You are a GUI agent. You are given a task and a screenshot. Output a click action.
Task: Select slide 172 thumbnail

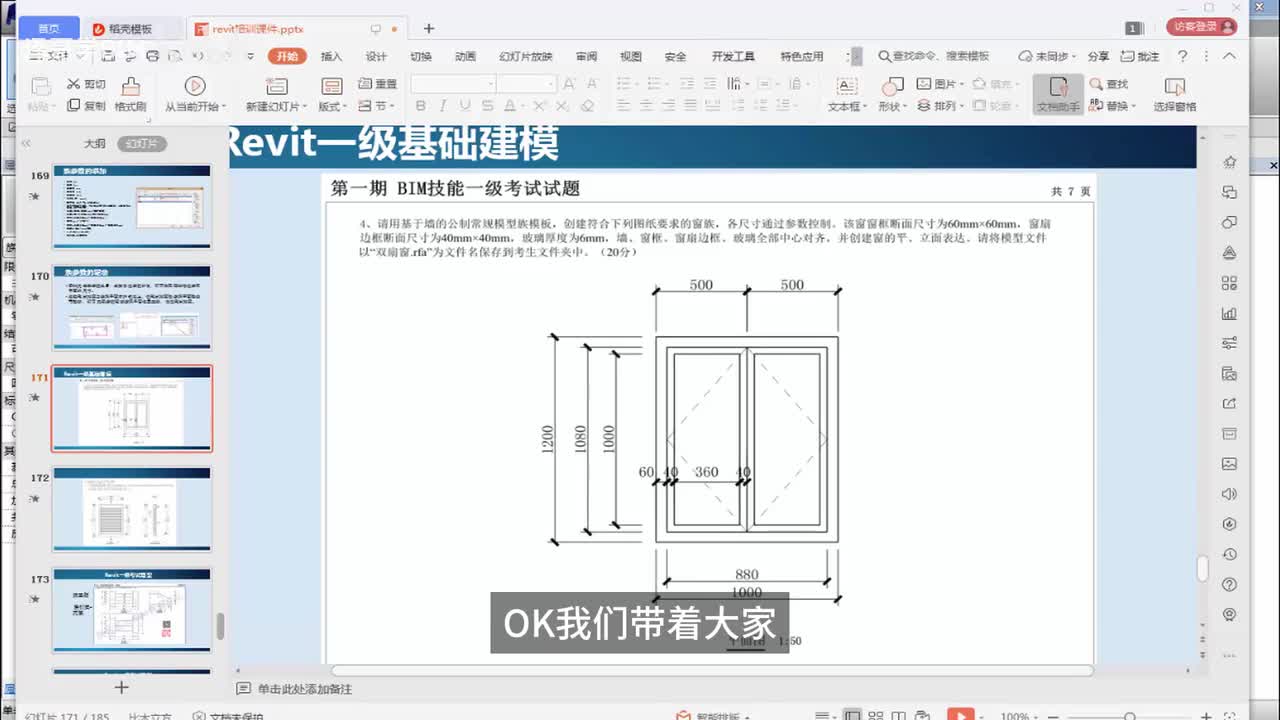click(x=132, y=509)
